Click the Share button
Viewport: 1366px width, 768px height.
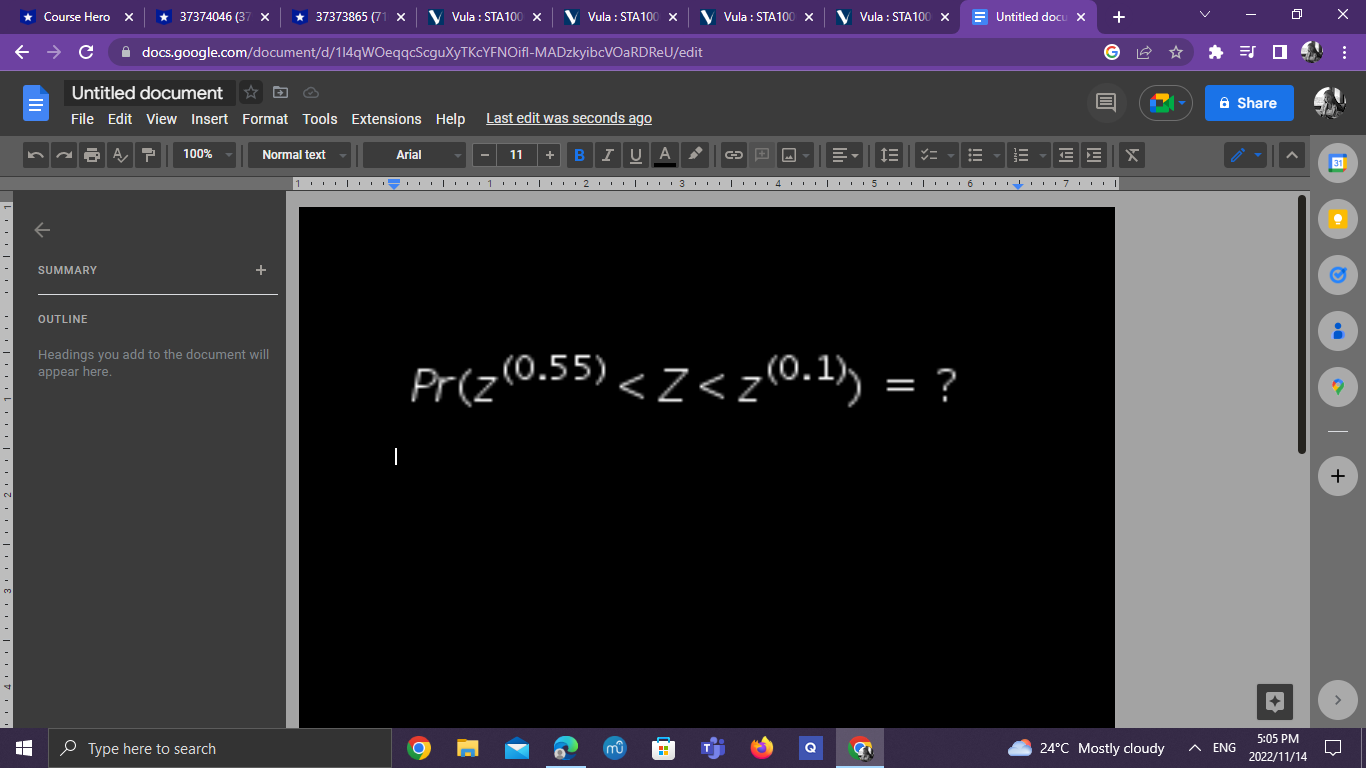point(1249,102)
